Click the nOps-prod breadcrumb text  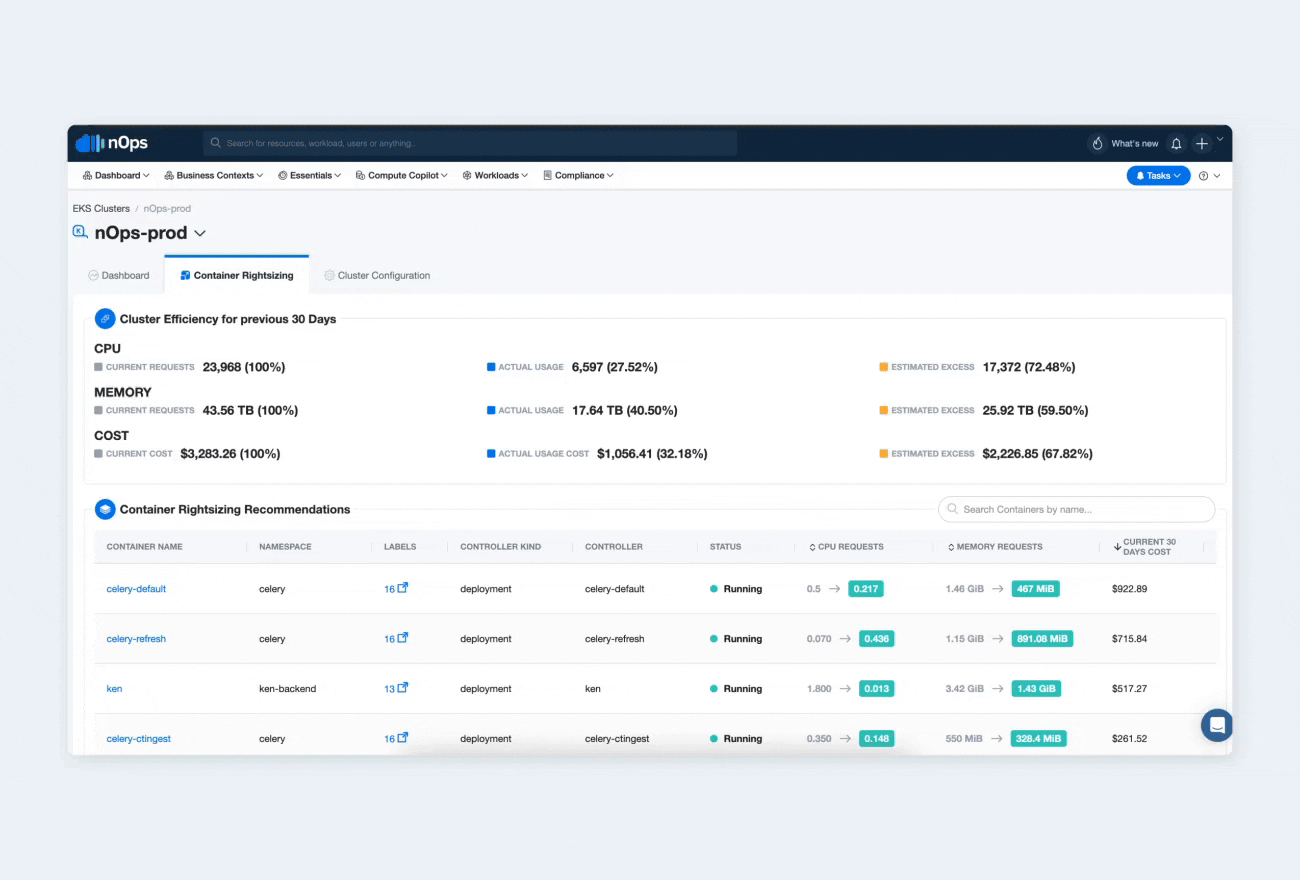[x=167, y=209]
